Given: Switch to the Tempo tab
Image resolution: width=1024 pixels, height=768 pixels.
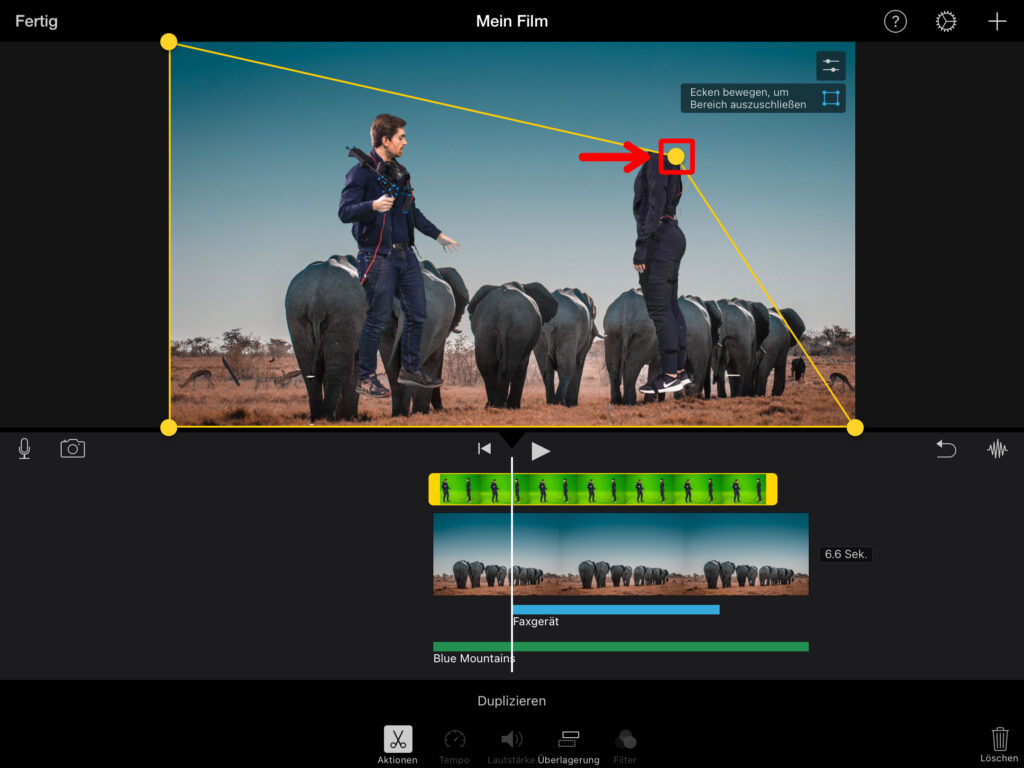Looking at the screenshot, I should click(455, 744).
